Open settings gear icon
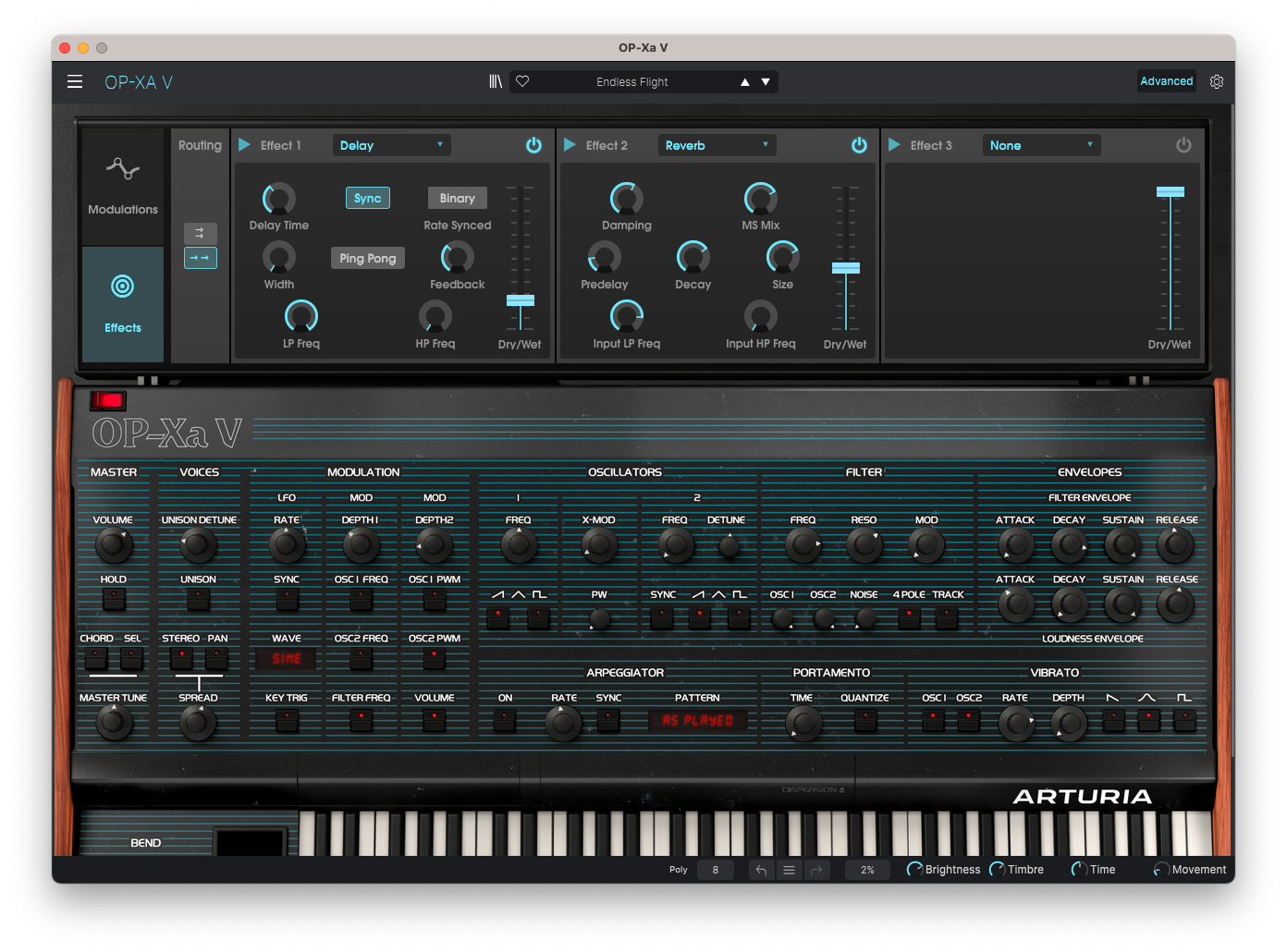The height and width of the screenshot is (952, 1287). pyautogui.click(x=1217, y=81)
